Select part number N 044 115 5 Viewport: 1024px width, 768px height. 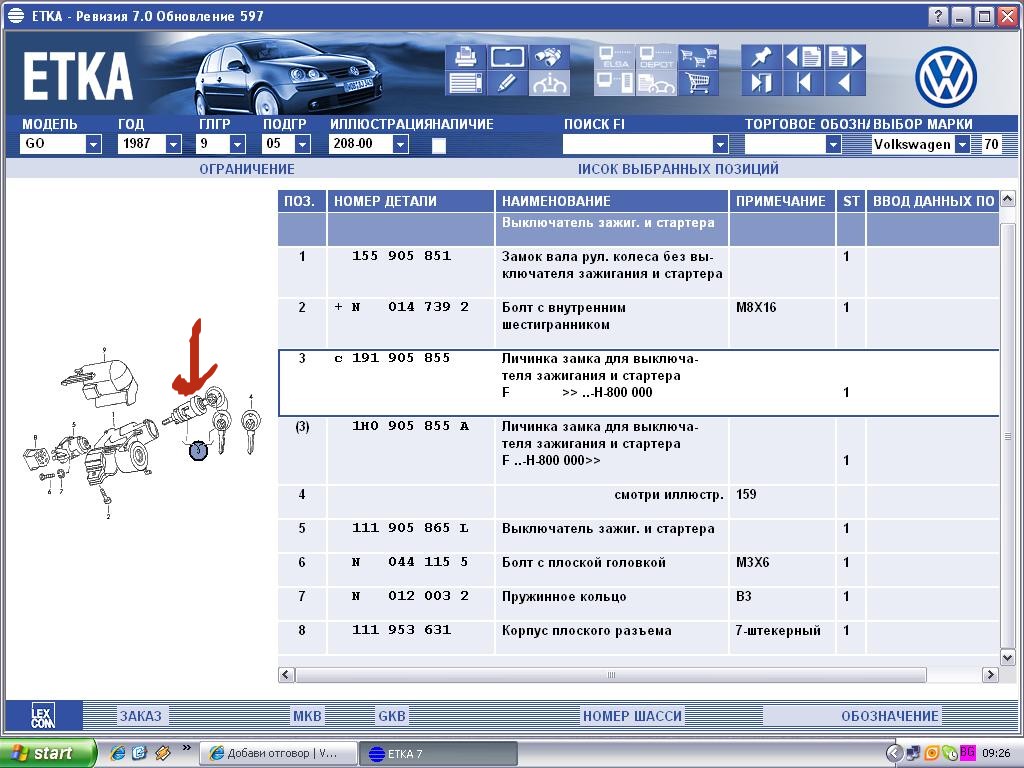click(x=410, y=562)
